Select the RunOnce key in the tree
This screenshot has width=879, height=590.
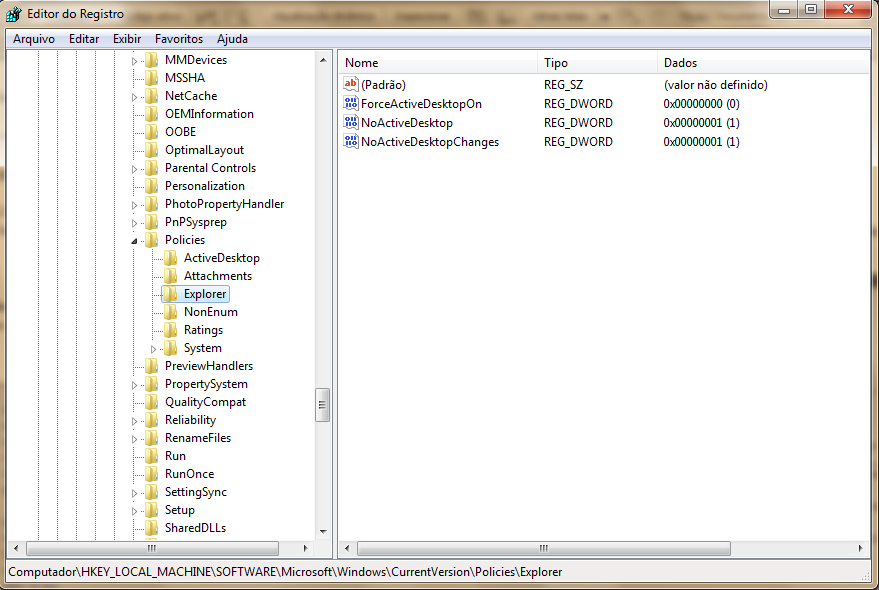point(189,474)
